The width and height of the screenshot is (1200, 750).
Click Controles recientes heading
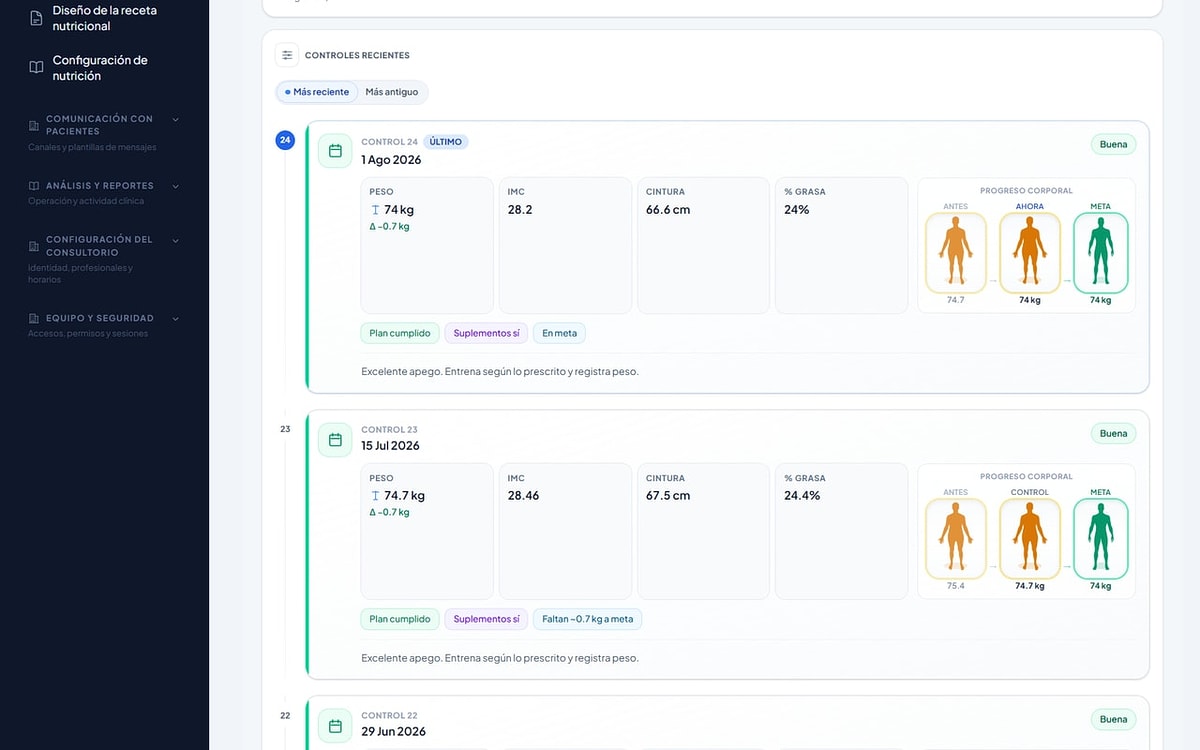click(x=357, y=56)
